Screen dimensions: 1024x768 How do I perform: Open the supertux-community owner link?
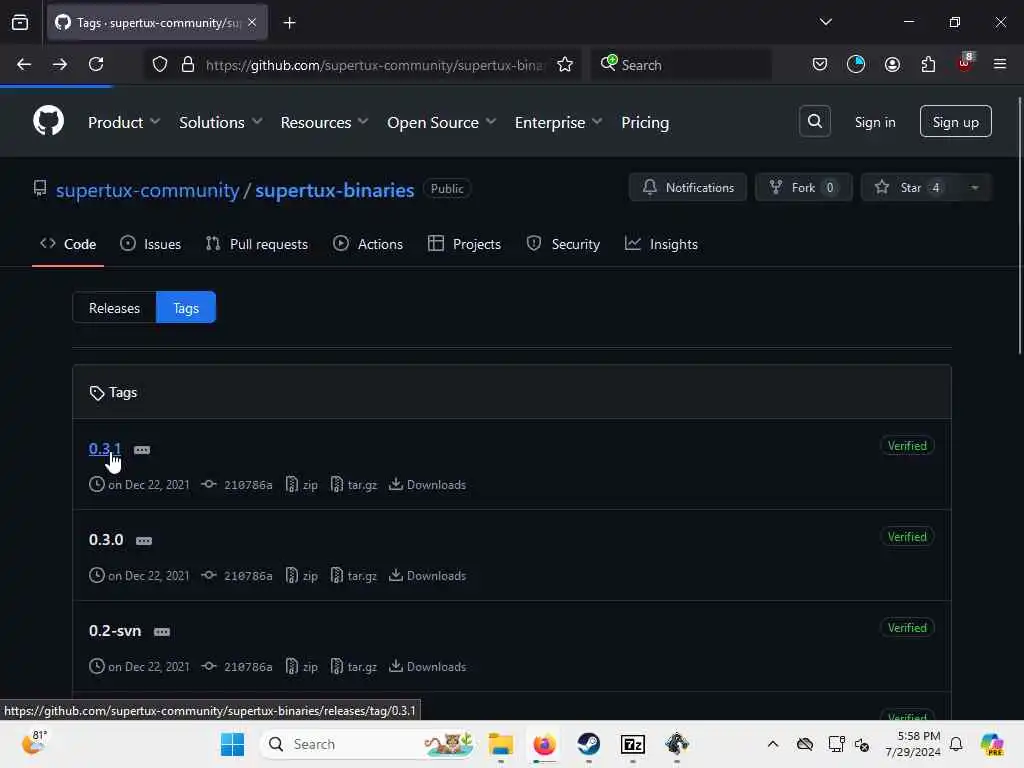coord(148,190)
